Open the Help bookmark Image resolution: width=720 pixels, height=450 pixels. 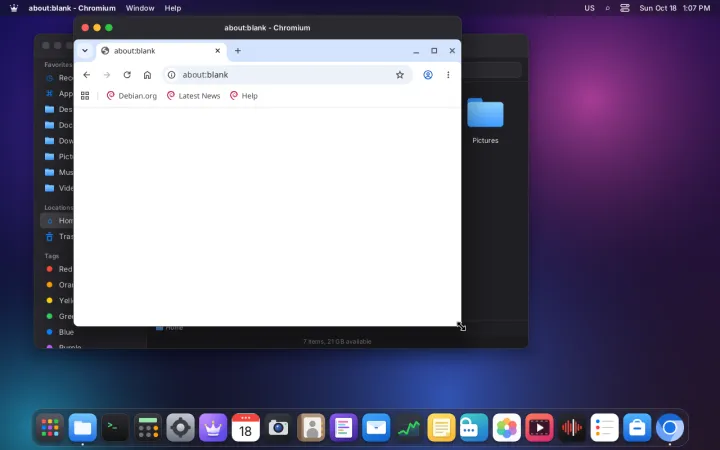pyautogui.click(x=244, y=96)
